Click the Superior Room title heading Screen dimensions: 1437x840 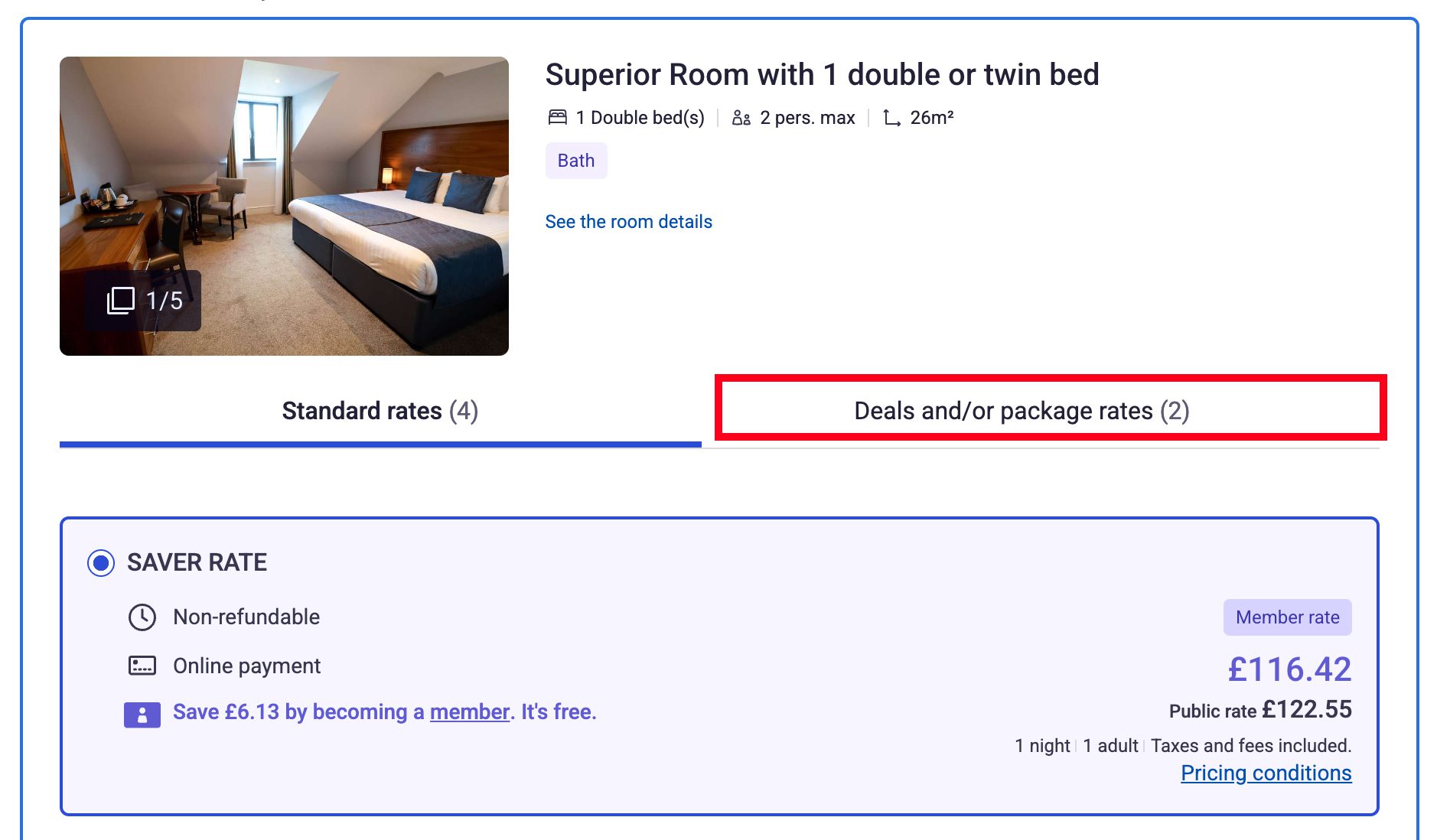point(823,74)
